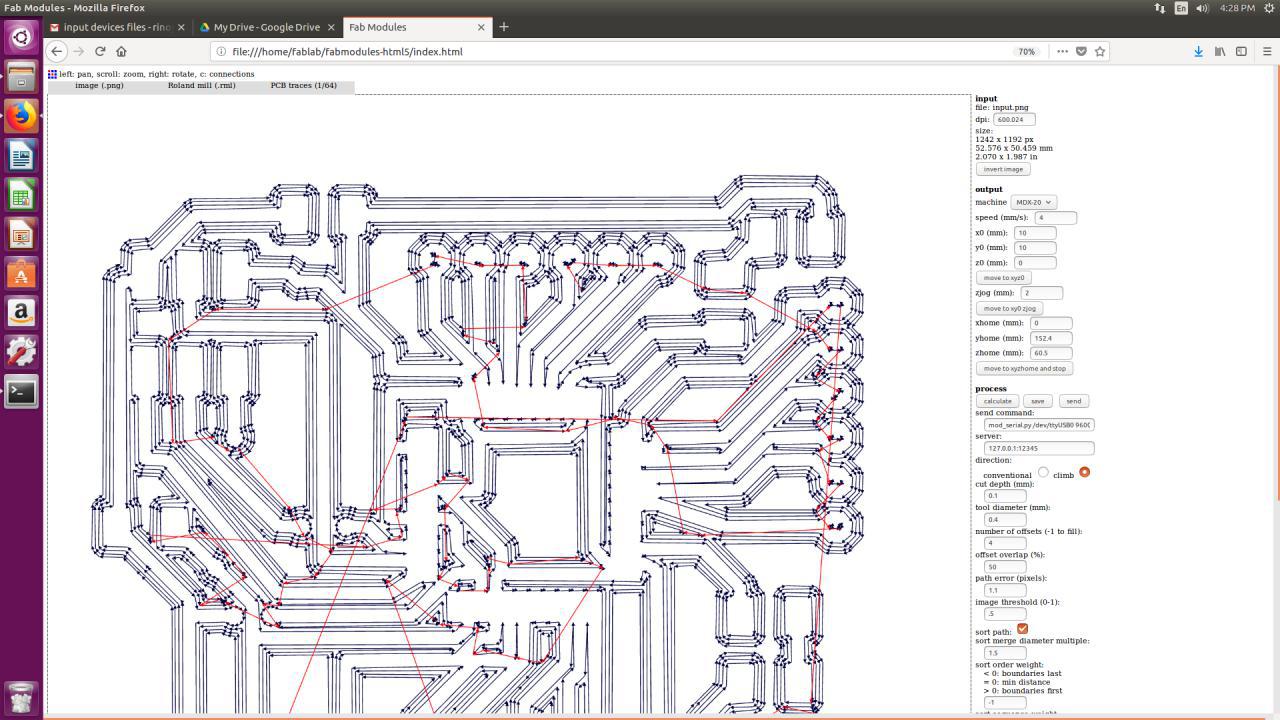Launch Firefox from the Ubuntu launcher
This screenshot has width=1280, height=720.
click(x=21, y=116)
